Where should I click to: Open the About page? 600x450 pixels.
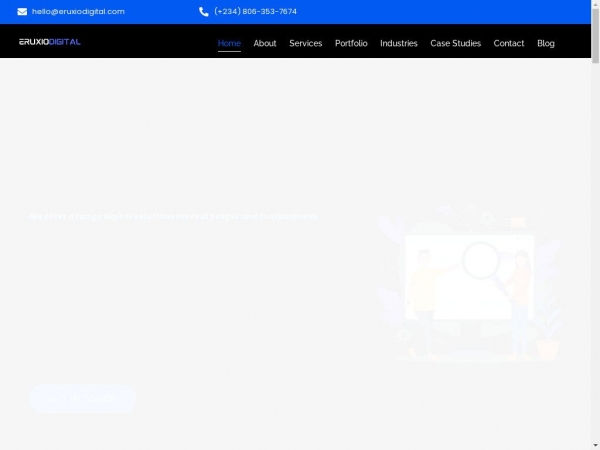(x=265, y=43)
